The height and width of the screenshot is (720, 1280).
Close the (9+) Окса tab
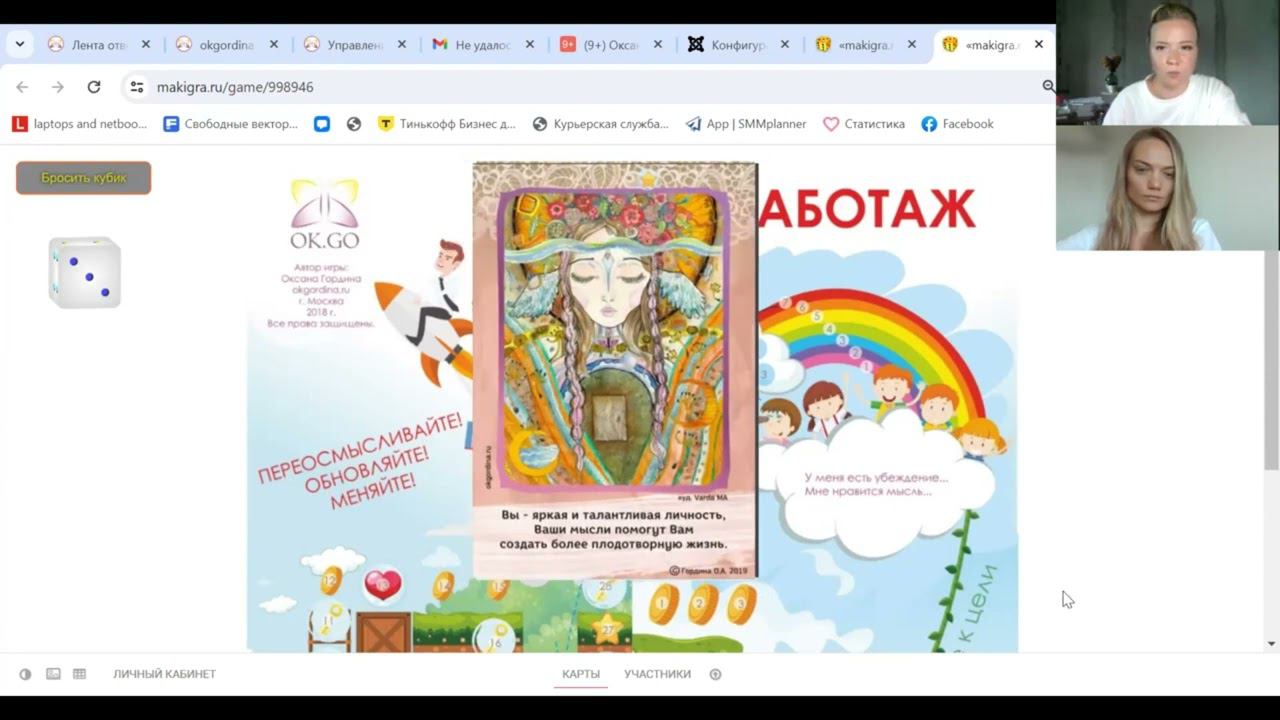658,45
